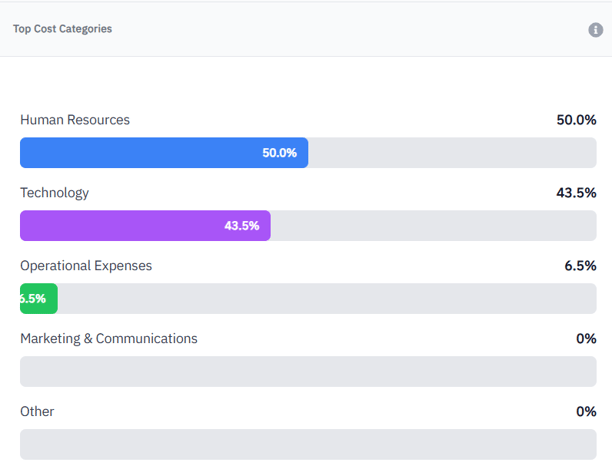The width and height of the screenshot is (612, 469).
Task: Click the 0% total for Marketing & Communications
Action: coord(586,339)
